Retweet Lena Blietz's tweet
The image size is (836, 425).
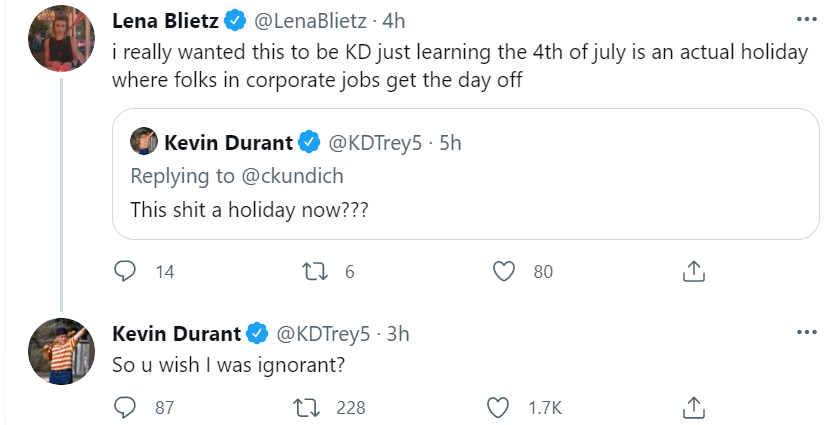[x=315, y=271]
